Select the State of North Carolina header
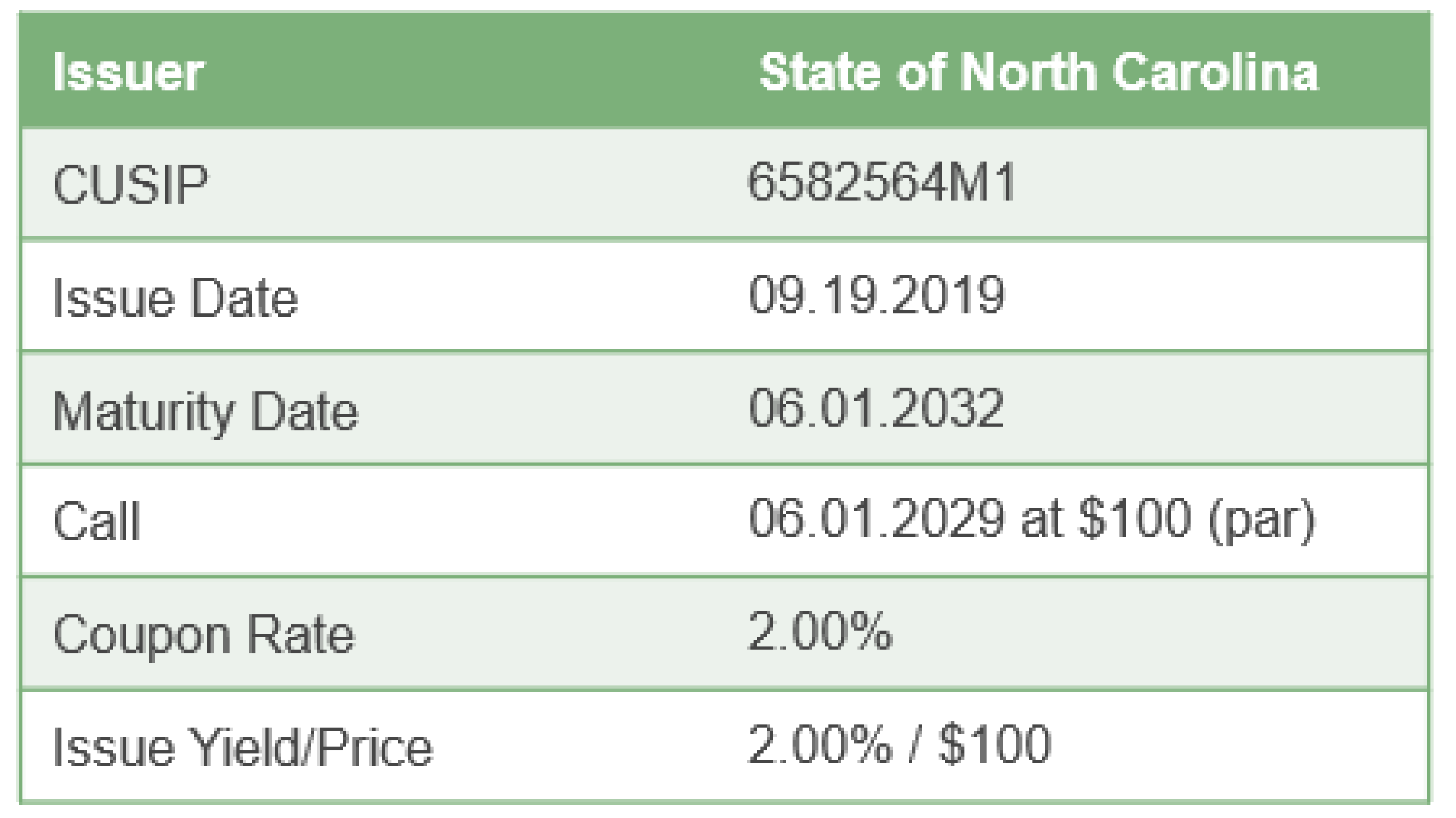The width and height of the screenshot is (1456, 818). (1039, 73)
